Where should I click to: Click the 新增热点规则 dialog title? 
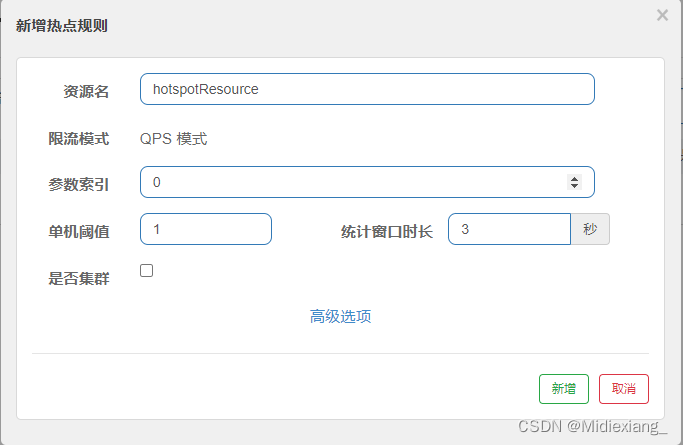61,26
